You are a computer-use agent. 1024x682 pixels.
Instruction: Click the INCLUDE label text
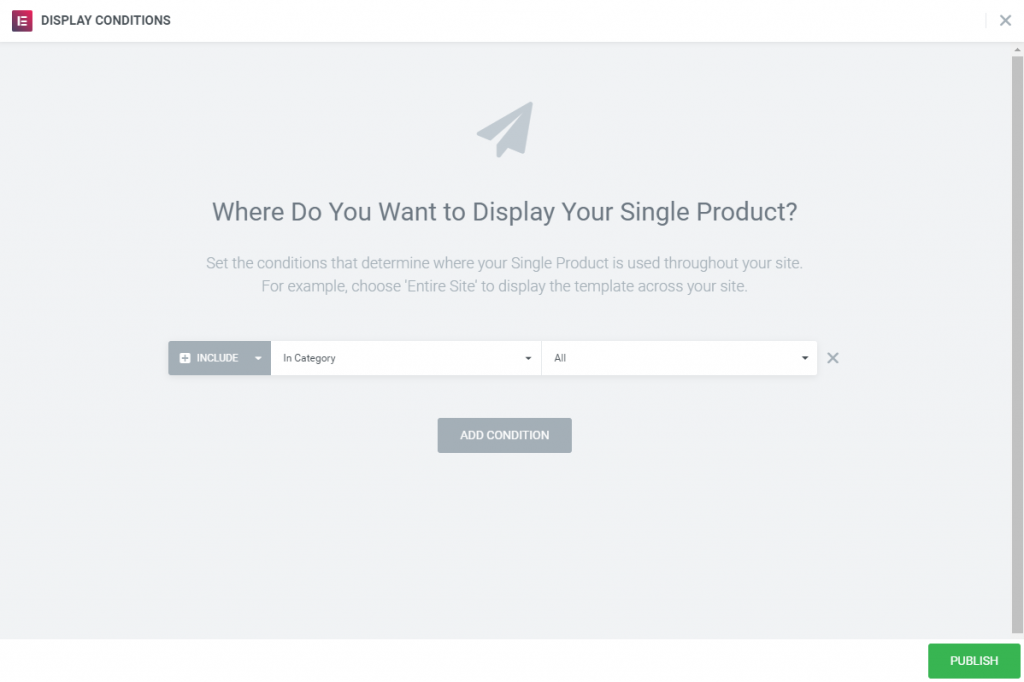tap(217, 358)
